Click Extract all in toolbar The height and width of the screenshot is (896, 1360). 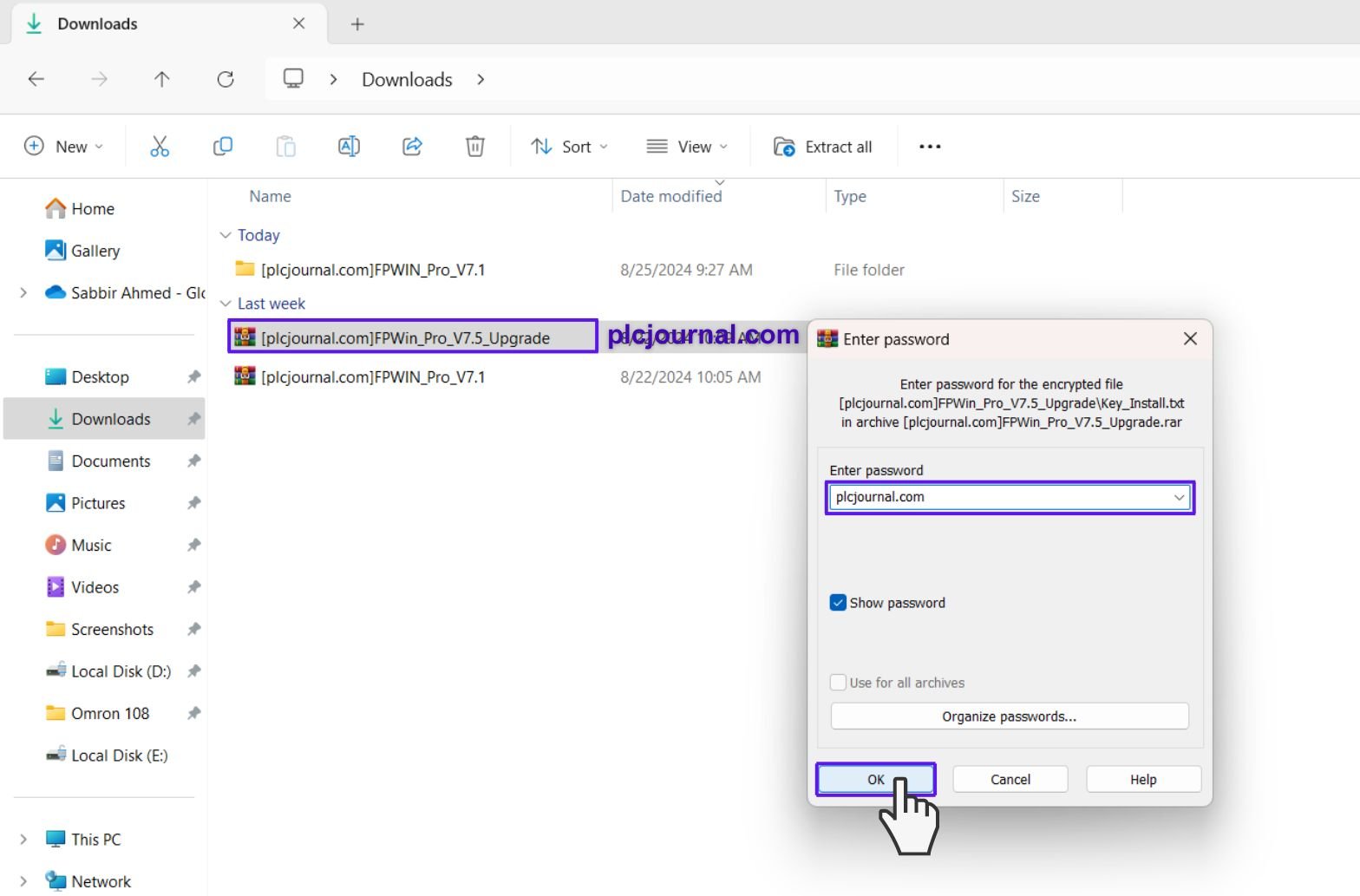(x=823, y=147)
